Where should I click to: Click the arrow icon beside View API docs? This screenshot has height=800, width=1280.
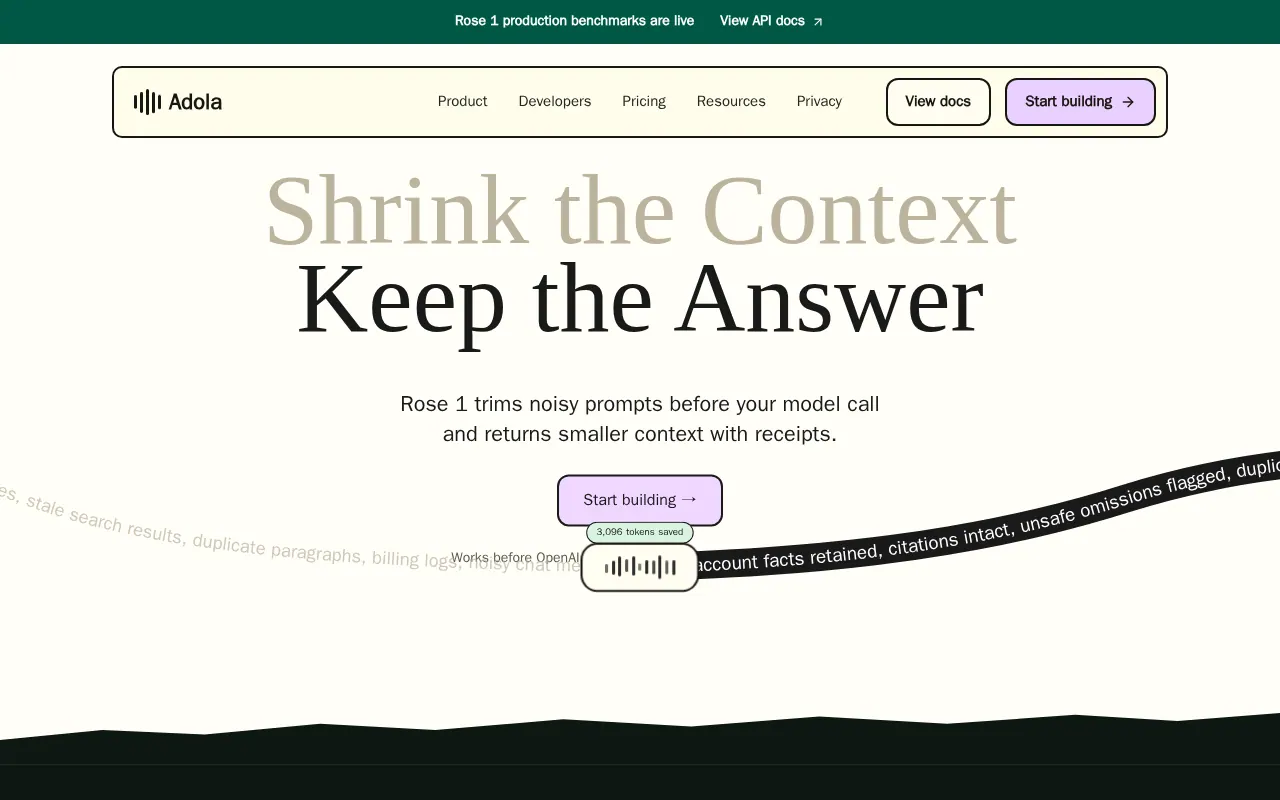point(818,22)
